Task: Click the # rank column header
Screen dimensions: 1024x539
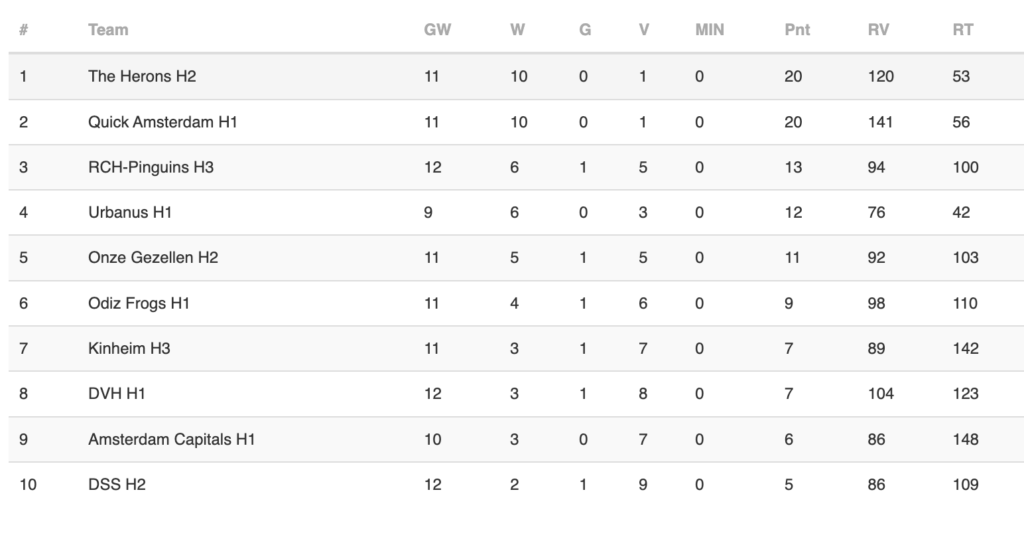Action: point(24,30)
